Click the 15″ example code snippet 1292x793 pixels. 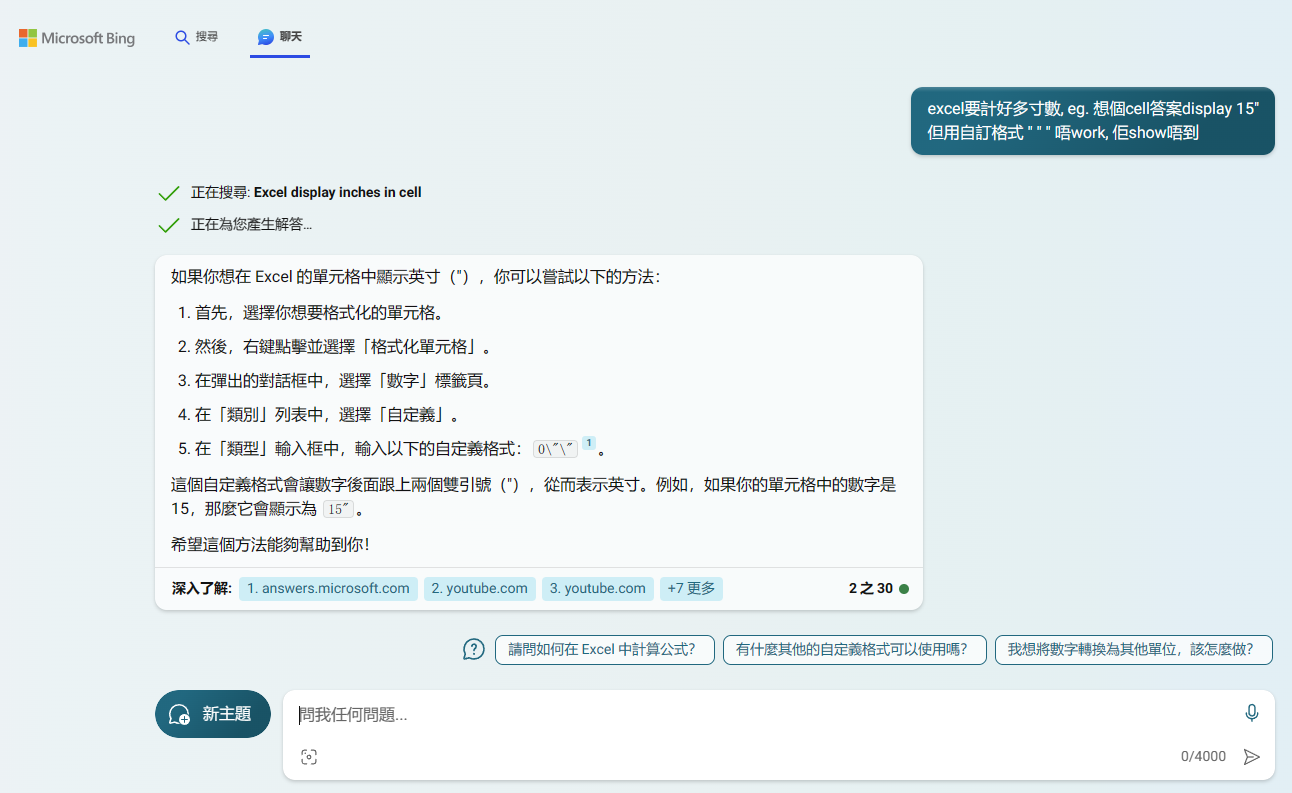[339, 510]
